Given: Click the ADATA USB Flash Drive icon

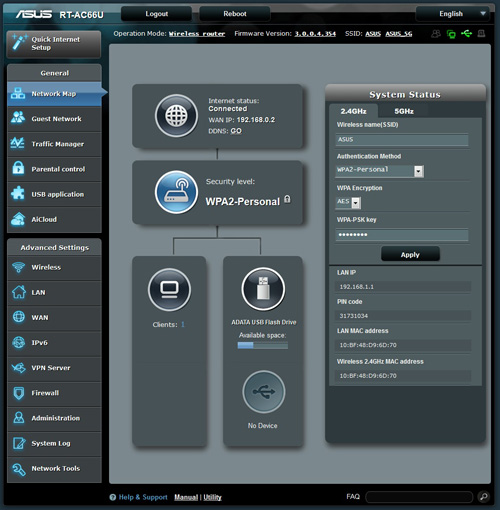Looking at the screenshot, I should [x=263, y=289].
